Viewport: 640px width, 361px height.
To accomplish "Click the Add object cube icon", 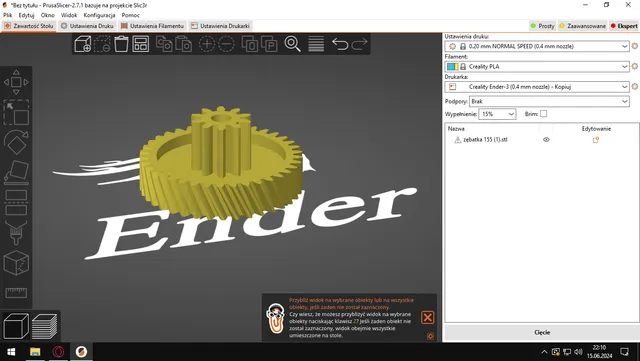I will pos(82,44).
